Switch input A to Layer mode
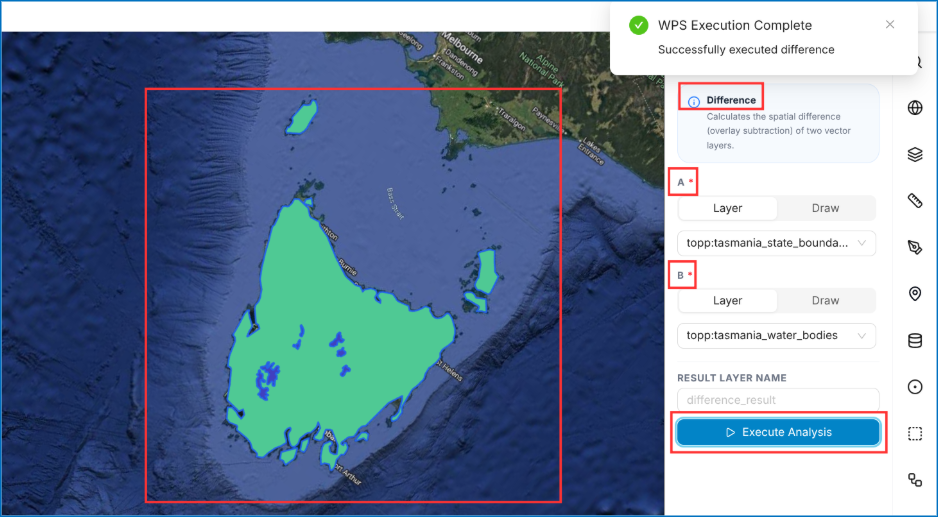 pos(728,208)
